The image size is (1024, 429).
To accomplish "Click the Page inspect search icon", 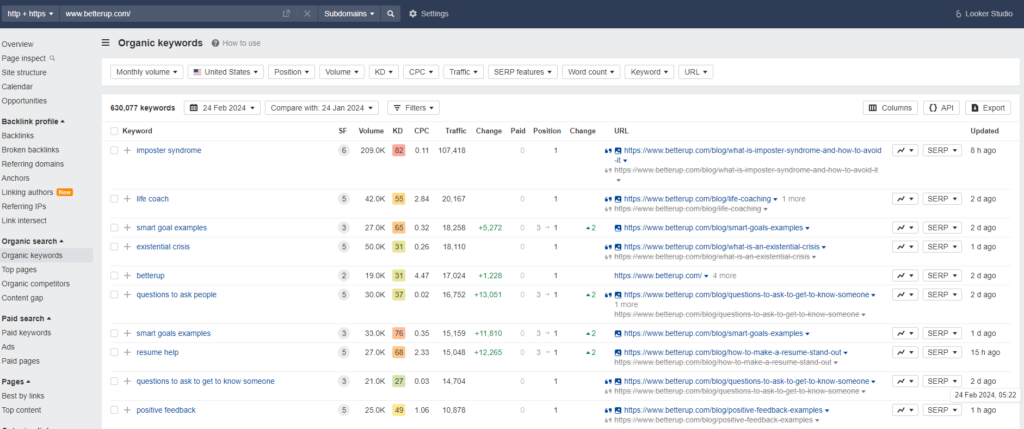I will (x=52, y=58).
